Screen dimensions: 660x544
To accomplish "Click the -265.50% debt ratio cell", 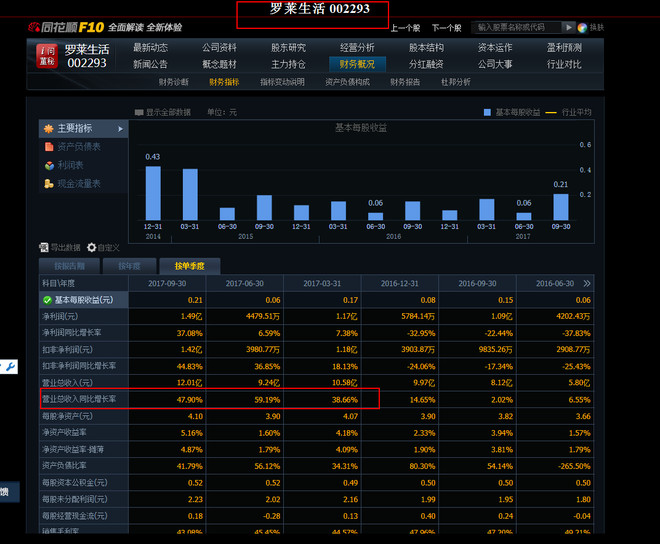I will point(574,466).
